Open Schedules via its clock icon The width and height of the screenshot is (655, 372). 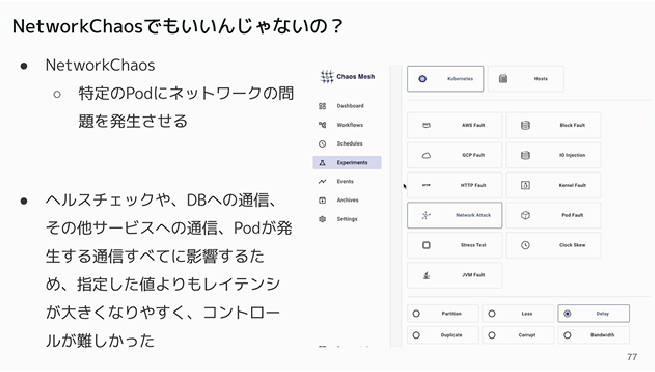coord(322,144)
